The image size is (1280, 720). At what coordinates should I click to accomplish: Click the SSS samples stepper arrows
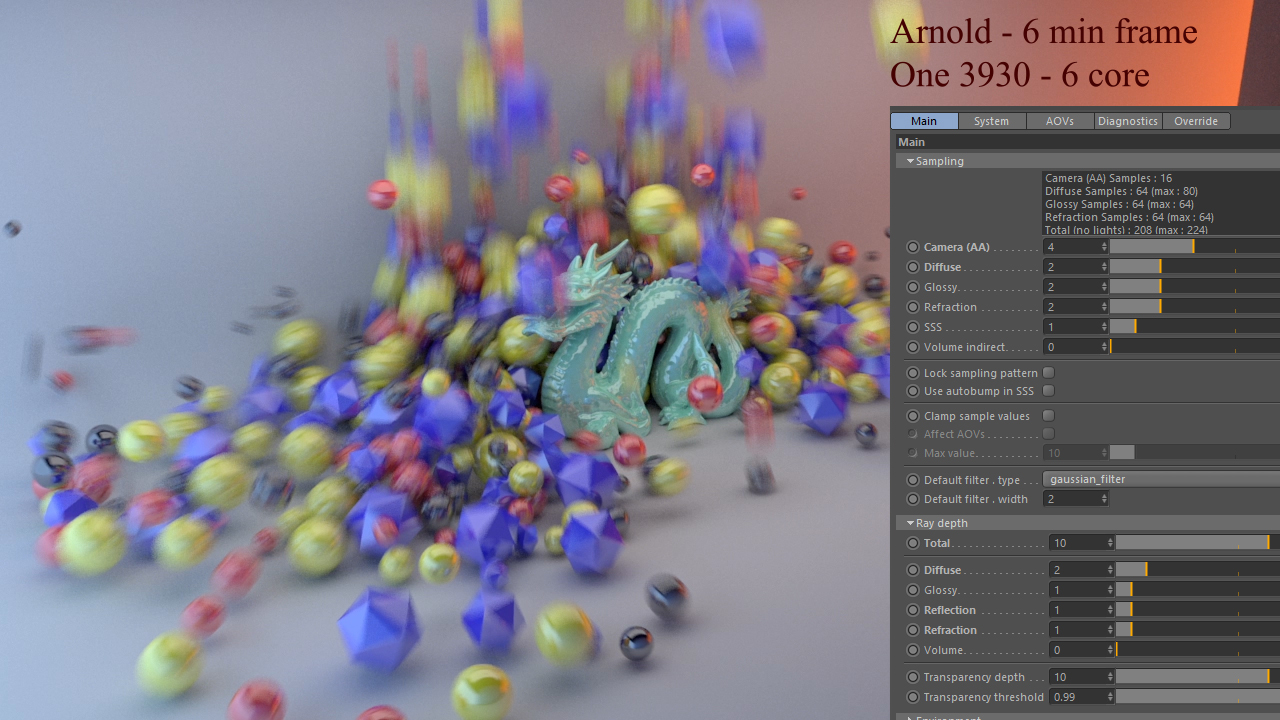point(1104,327)
